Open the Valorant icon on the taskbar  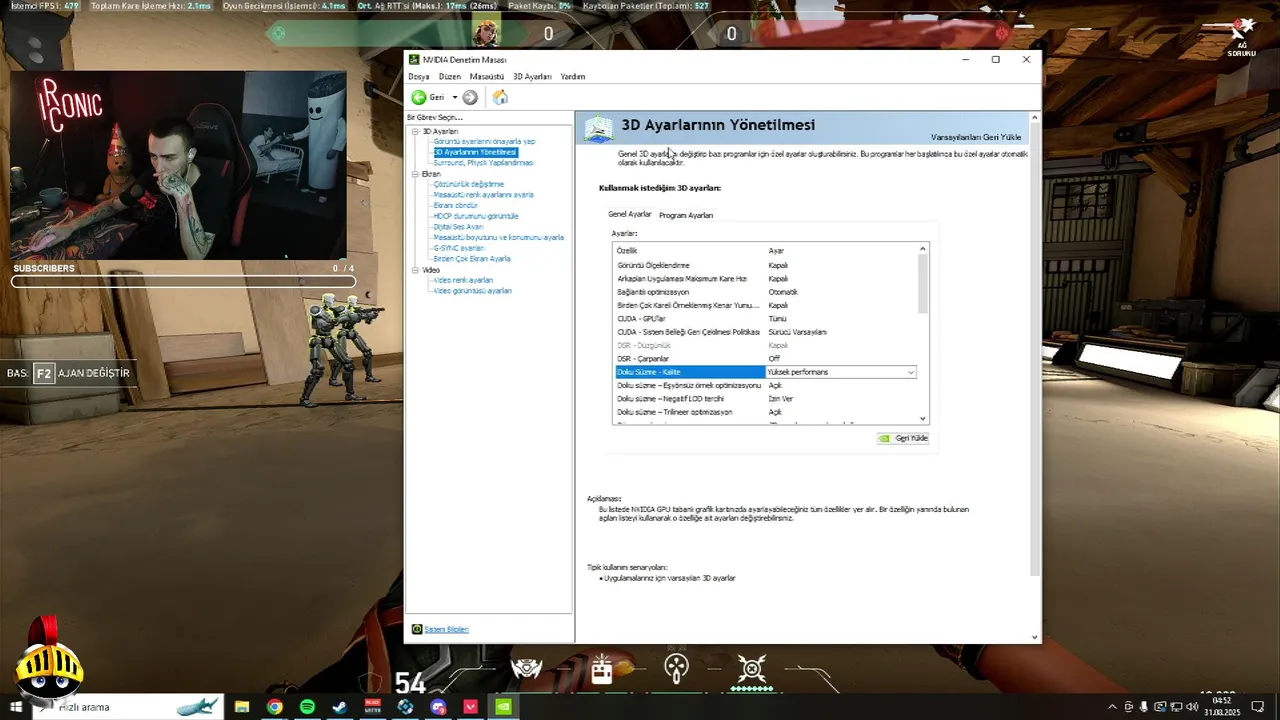tap(471, 707)
